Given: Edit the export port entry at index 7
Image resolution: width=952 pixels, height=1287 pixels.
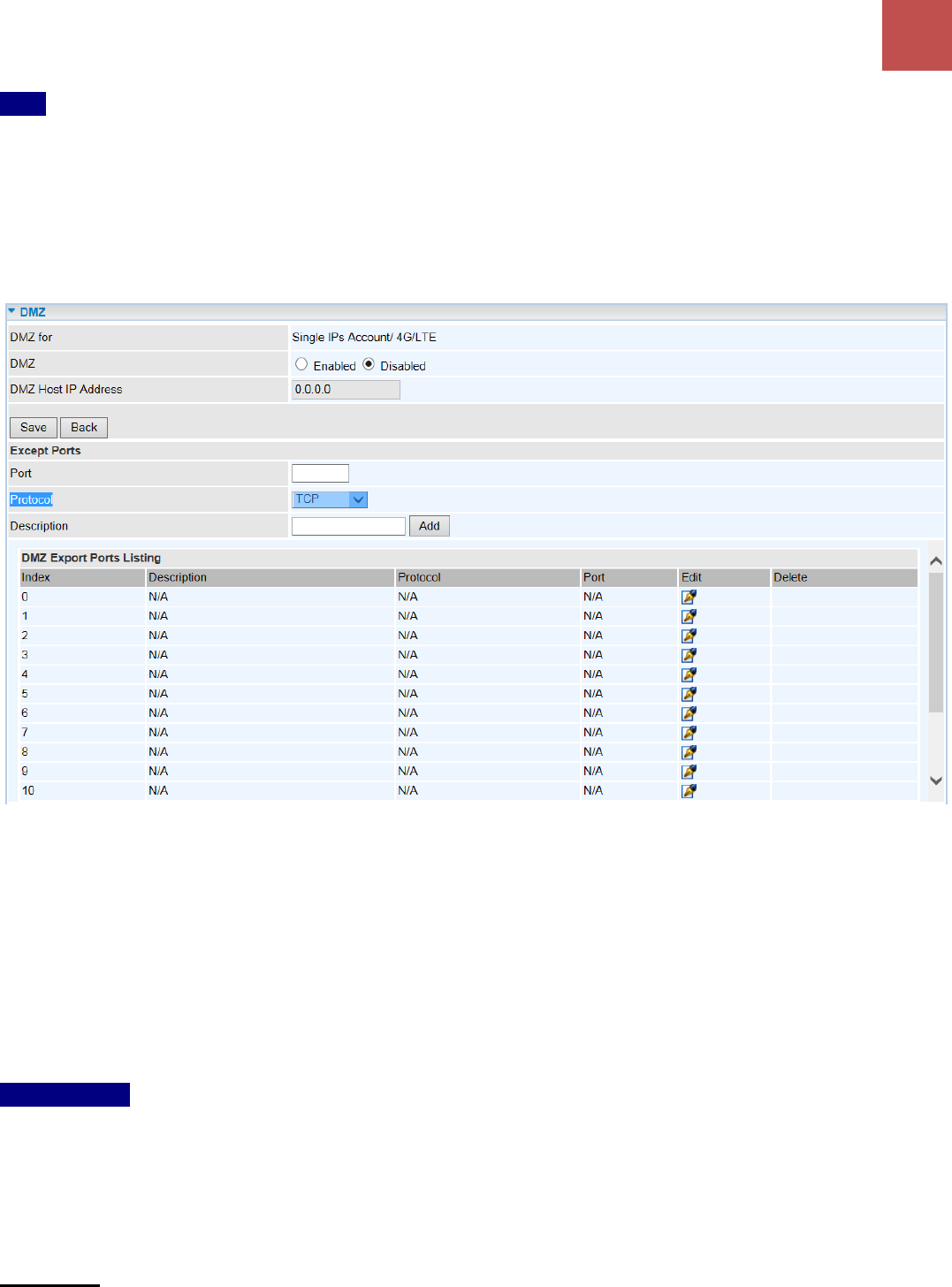Looking at the screenshot, I should click(x=689, y=733).
